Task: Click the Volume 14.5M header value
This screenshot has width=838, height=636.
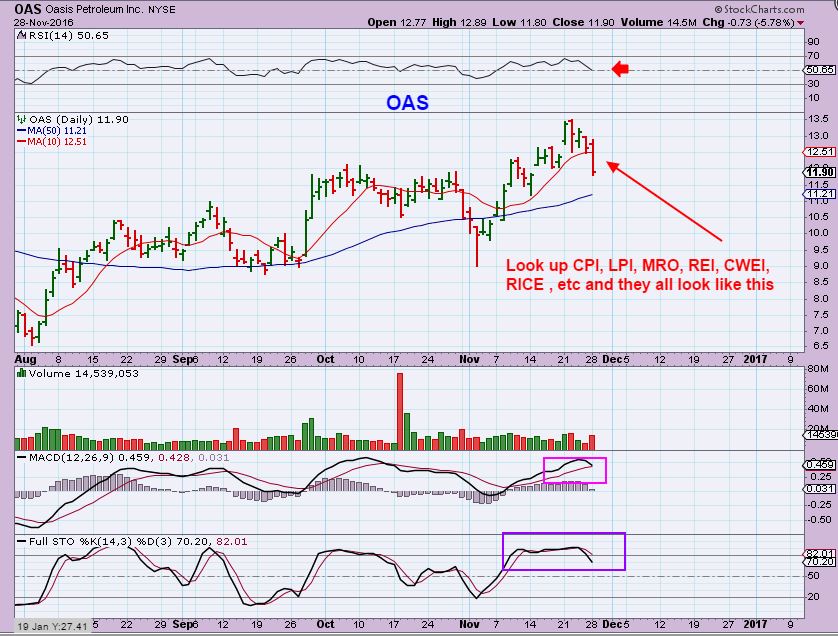Action: 658,22
